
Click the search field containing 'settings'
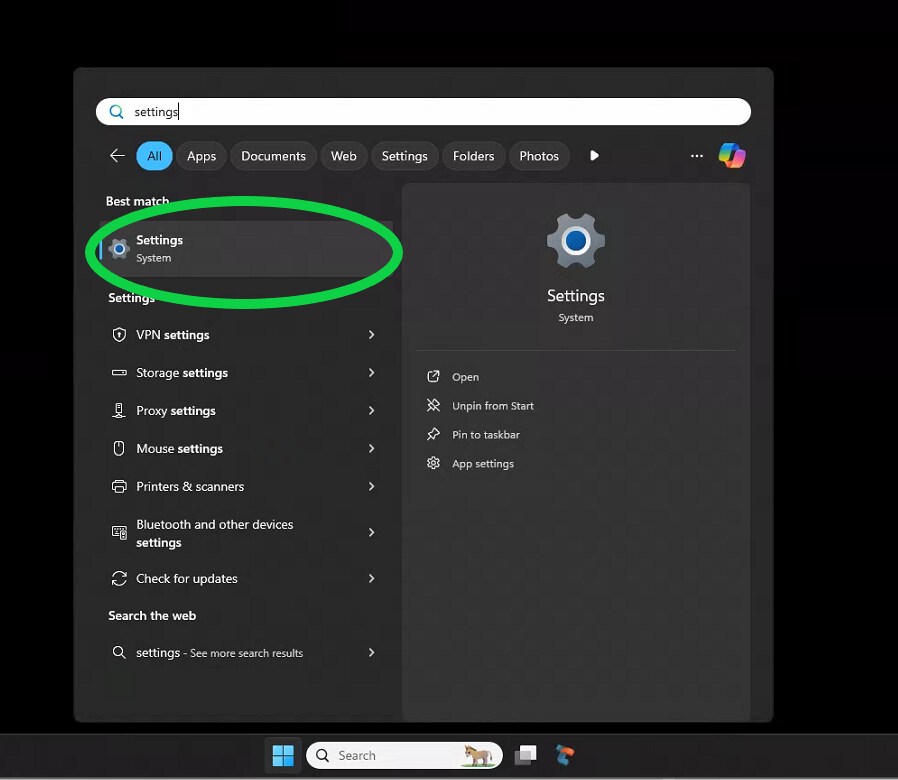pyautogui.click(x=423, y=112)
